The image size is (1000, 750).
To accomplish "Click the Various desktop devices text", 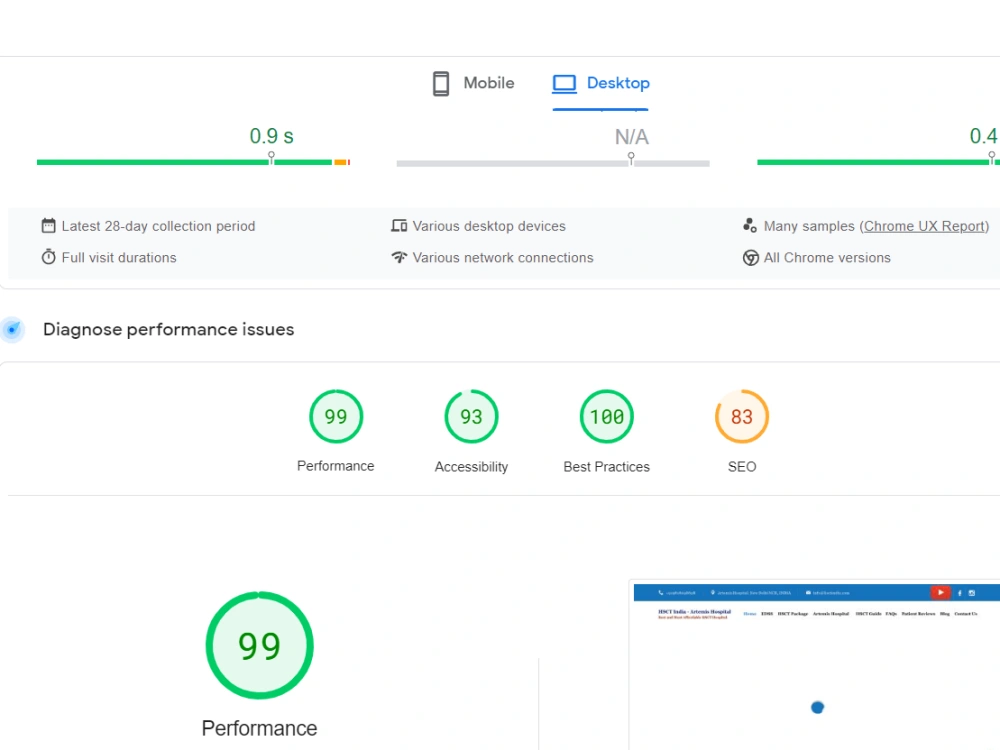I will click(x=489, y=226).
